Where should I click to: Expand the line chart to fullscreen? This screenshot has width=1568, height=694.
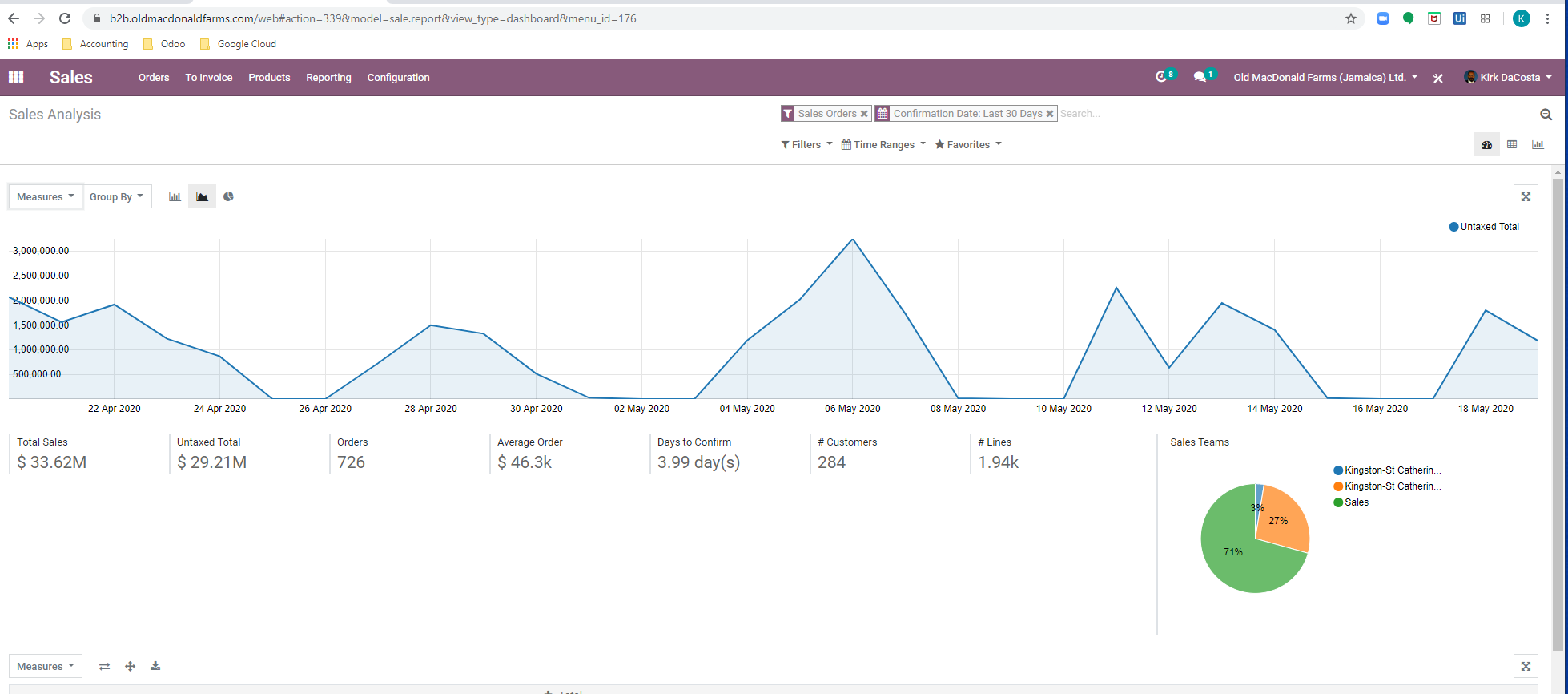point(1526,196)
